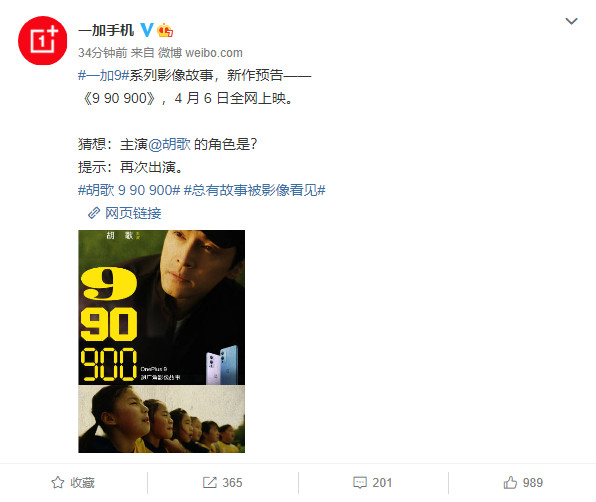This screenshot has height=502, width=596.
Task: Click the OnePlus red logo avatar
Action: click(43, 40)
